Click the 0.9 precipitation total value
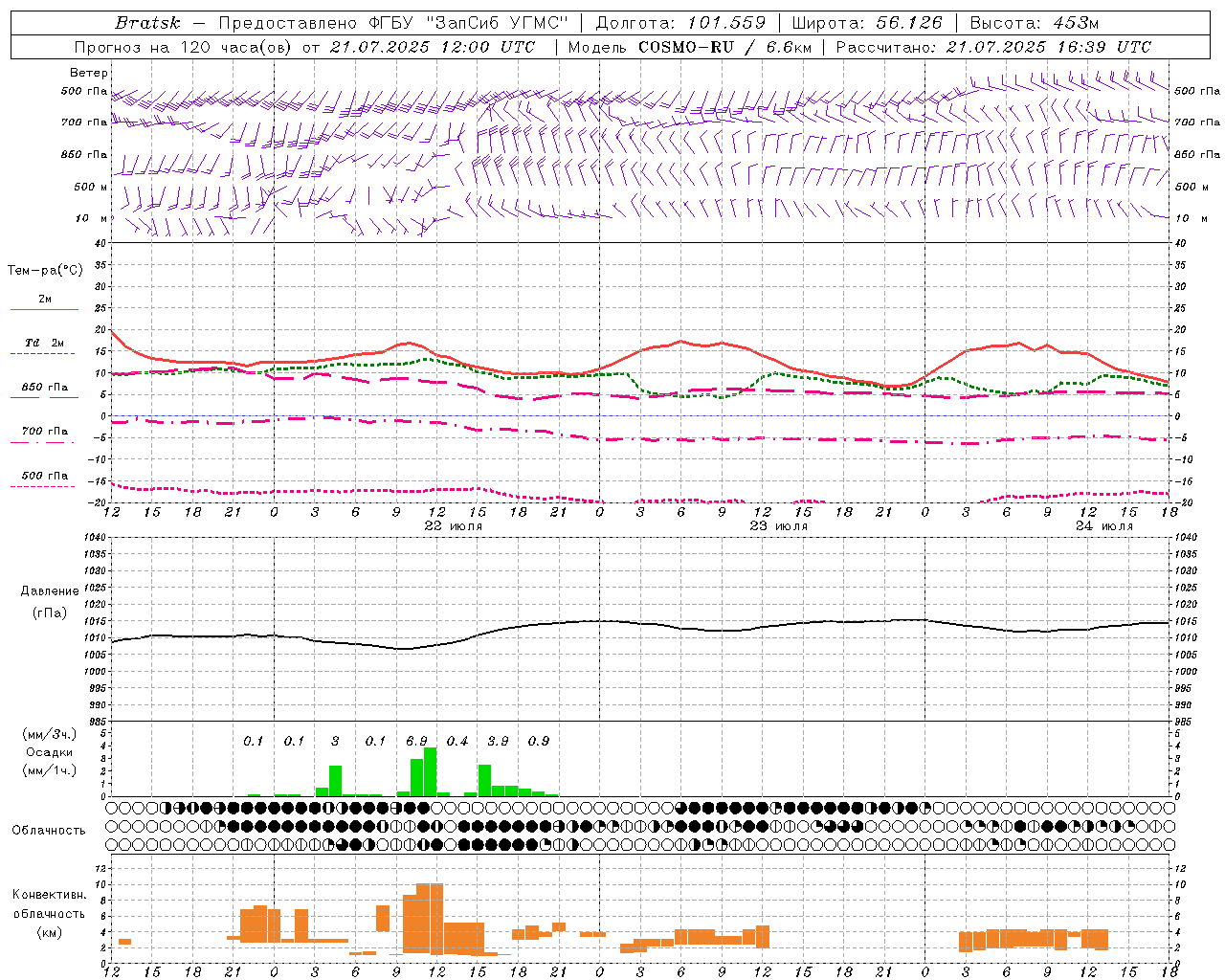The image size is (1225, 980). click(x=539, y=741)
